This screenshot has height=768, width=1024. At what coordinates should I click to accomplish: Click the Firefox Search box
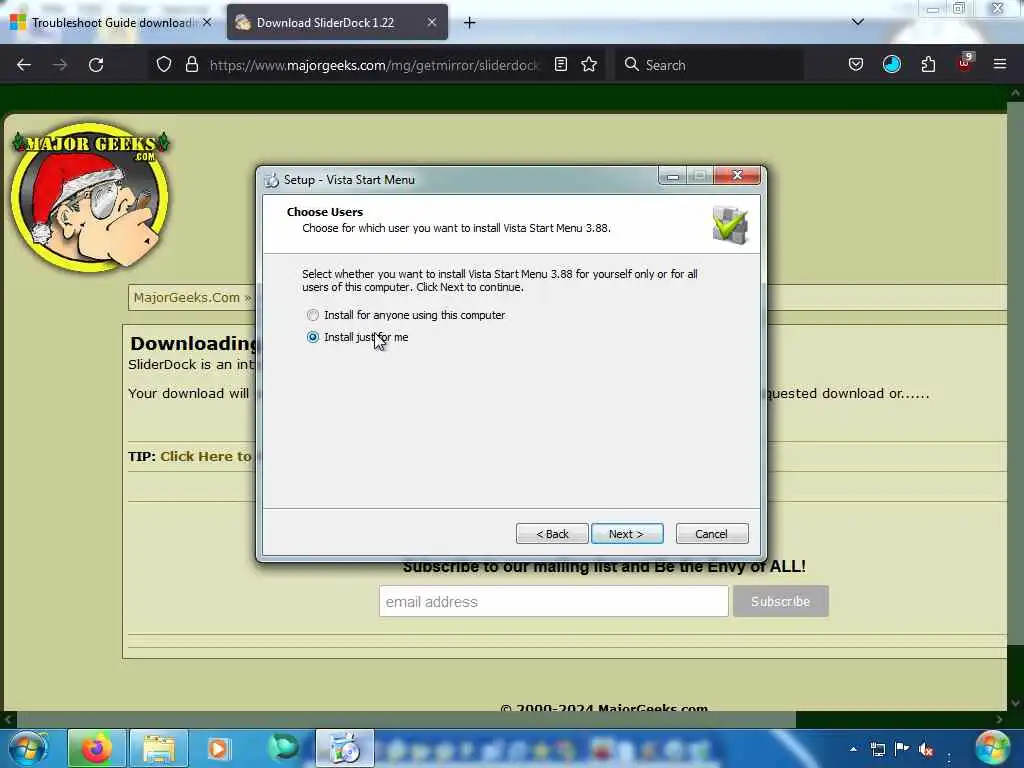pyautogui.click(x=709, y=65)
